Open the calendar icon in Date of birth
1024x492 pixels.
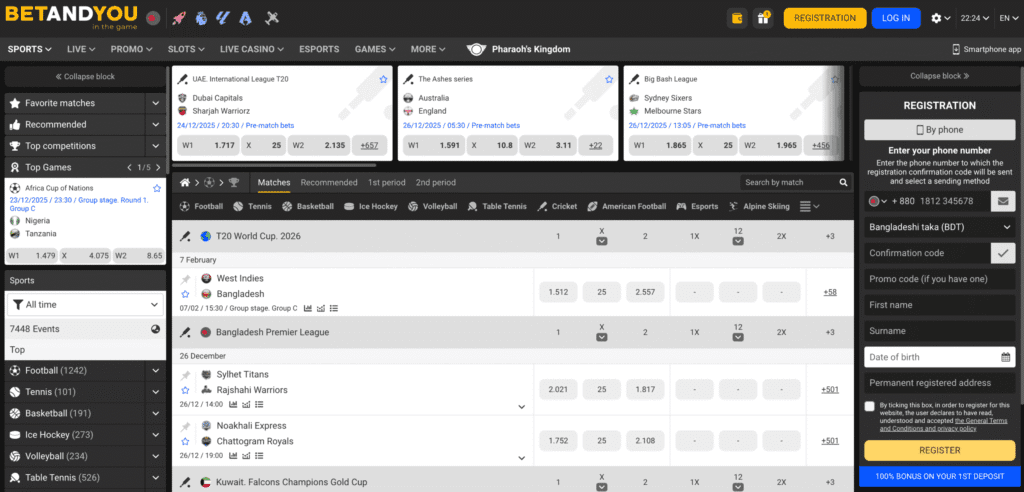1005,357
